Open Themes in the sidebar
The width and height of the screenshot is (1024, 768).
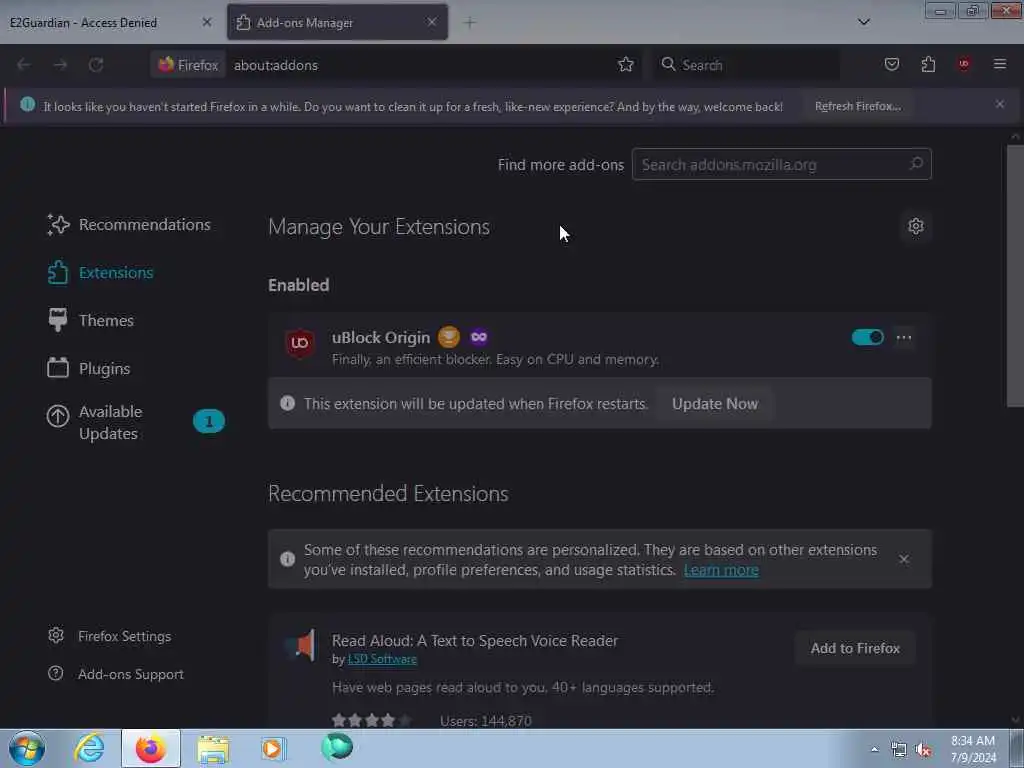coord(90,320)
